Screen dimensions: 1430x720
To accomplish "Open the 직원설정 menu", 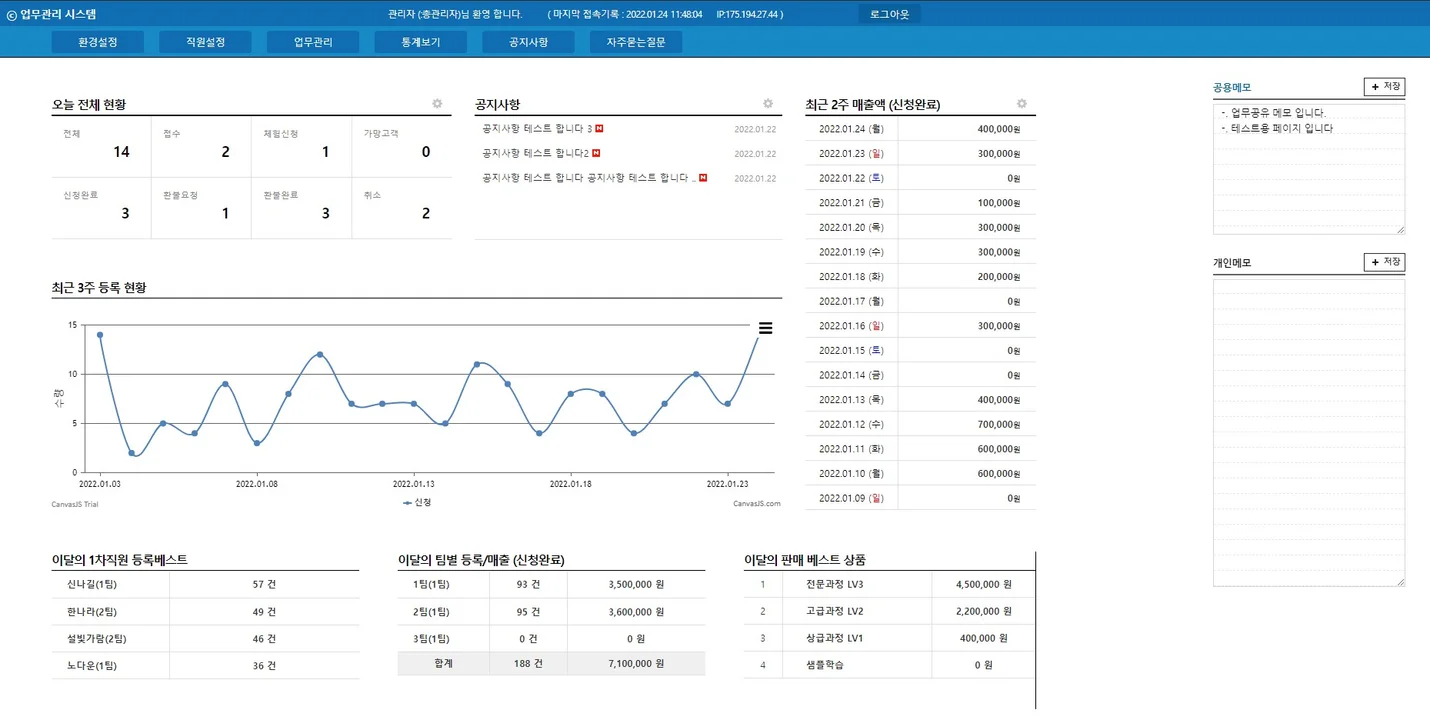I will (206, 42).
